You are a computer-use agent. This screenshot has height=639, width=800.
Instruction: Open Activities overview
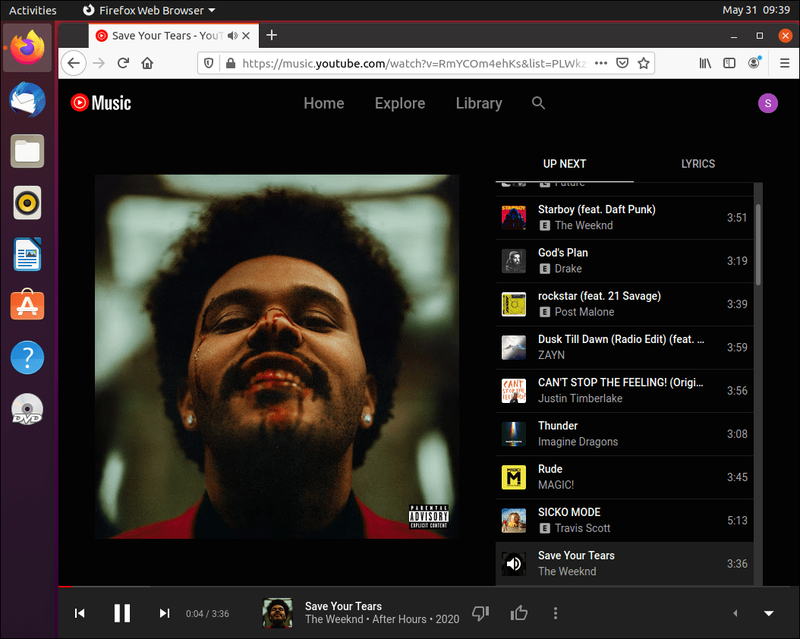click(x=33, y=10)
